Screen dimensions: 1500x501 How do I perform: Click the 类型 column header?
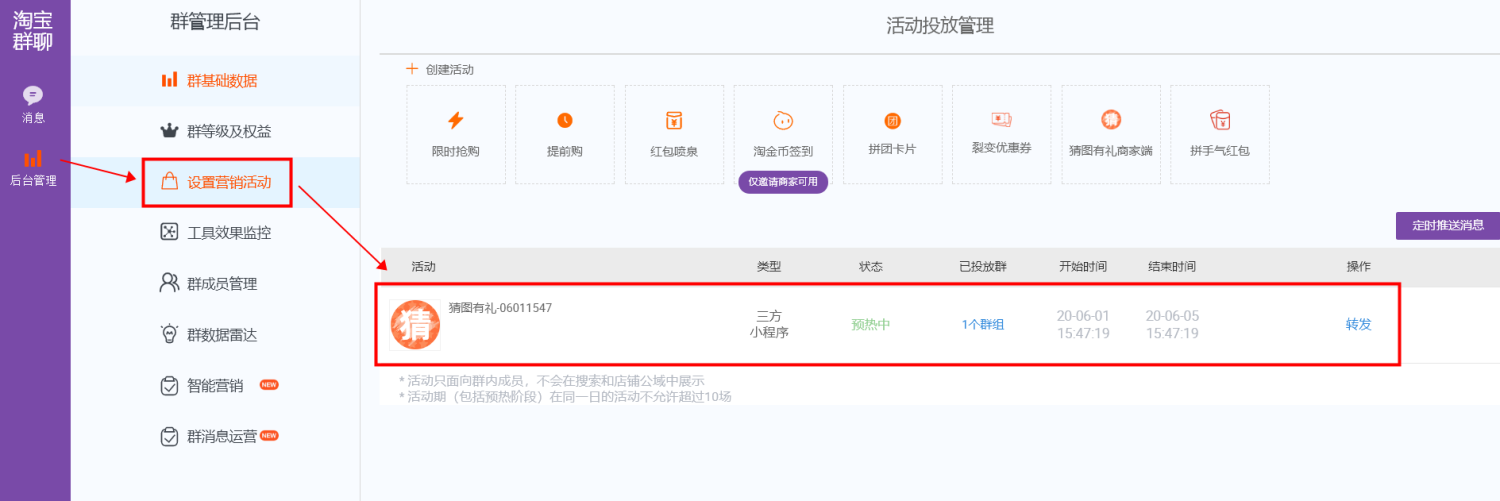[769, 267]
